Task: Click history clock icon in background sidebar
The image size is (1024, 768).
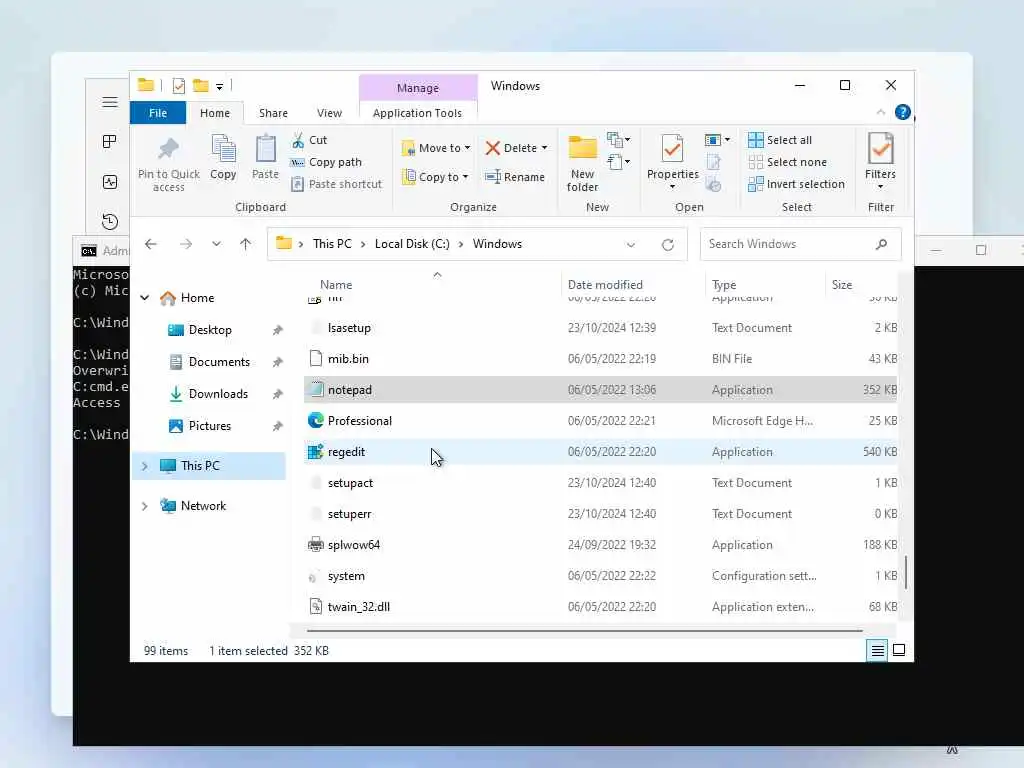Action: (110, 221)
